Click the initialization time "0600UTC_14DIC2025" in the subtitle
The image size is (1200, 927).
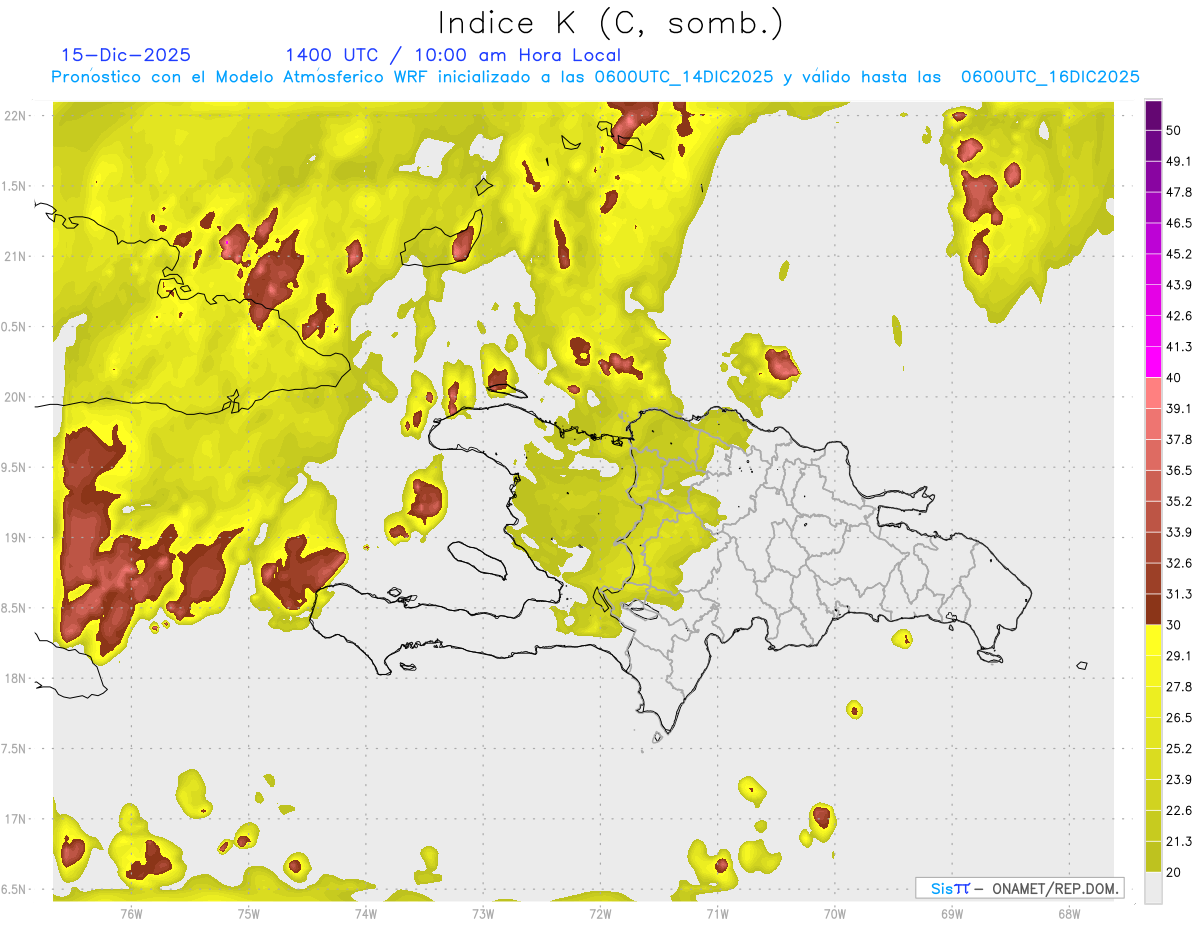click(x=683, y=77)
